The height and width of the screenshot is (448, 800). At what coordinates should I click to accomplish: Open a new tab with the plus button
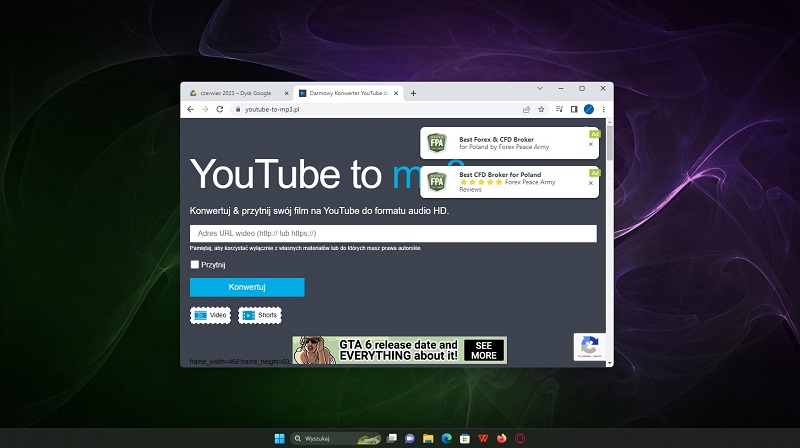[x=413, y=93]
